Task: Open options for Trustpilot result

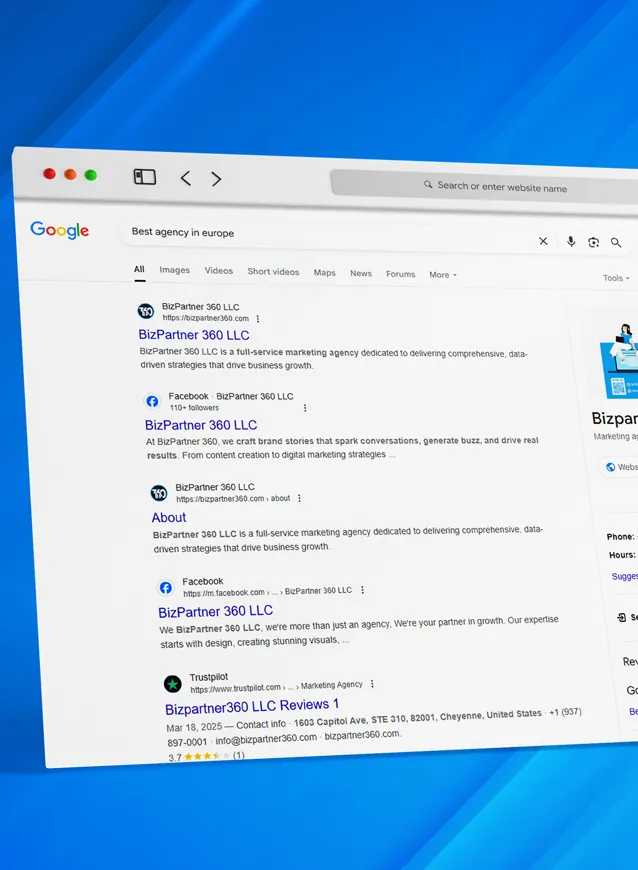Action: point(372,684)
